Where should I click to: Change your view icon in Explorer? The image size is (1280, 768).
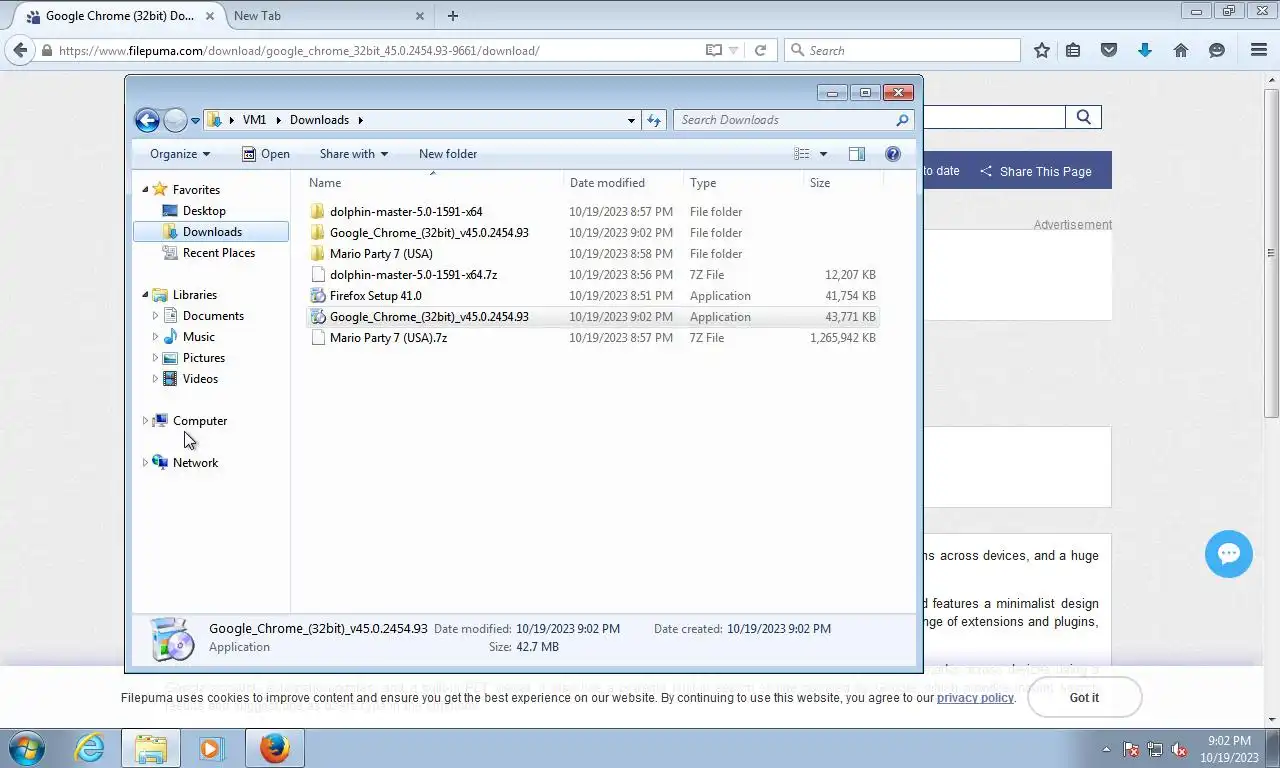(x=802, y=154)
